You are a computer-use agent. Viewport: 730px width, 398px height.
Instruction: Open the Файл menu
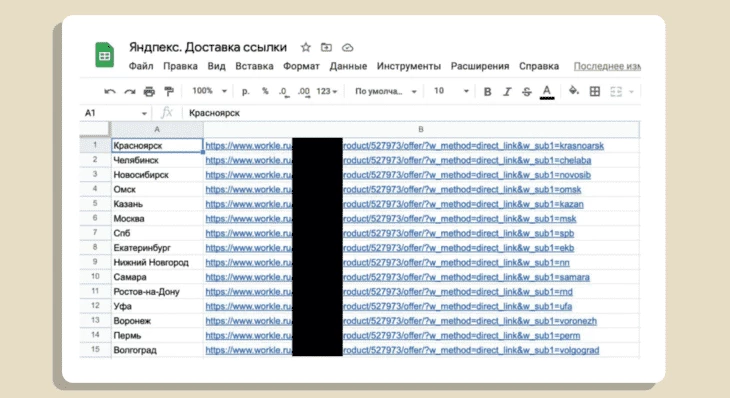point(141,66)
